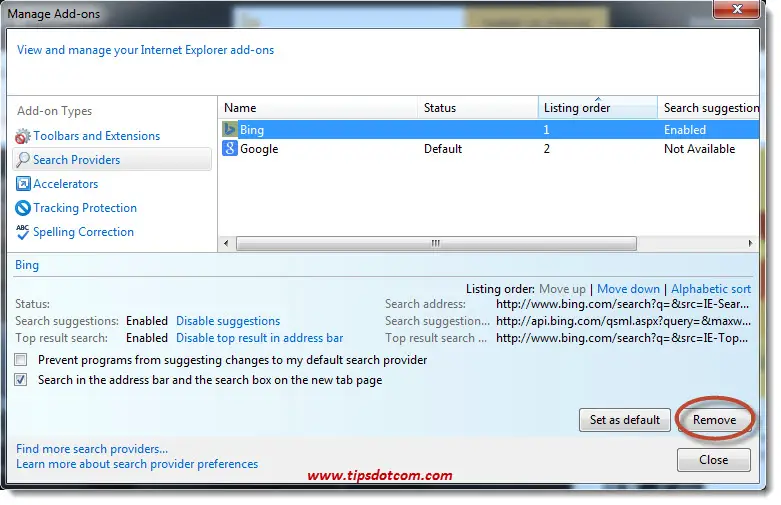Click the Top result search URL value
Screen dimensions: 781x505
[622, 338]
